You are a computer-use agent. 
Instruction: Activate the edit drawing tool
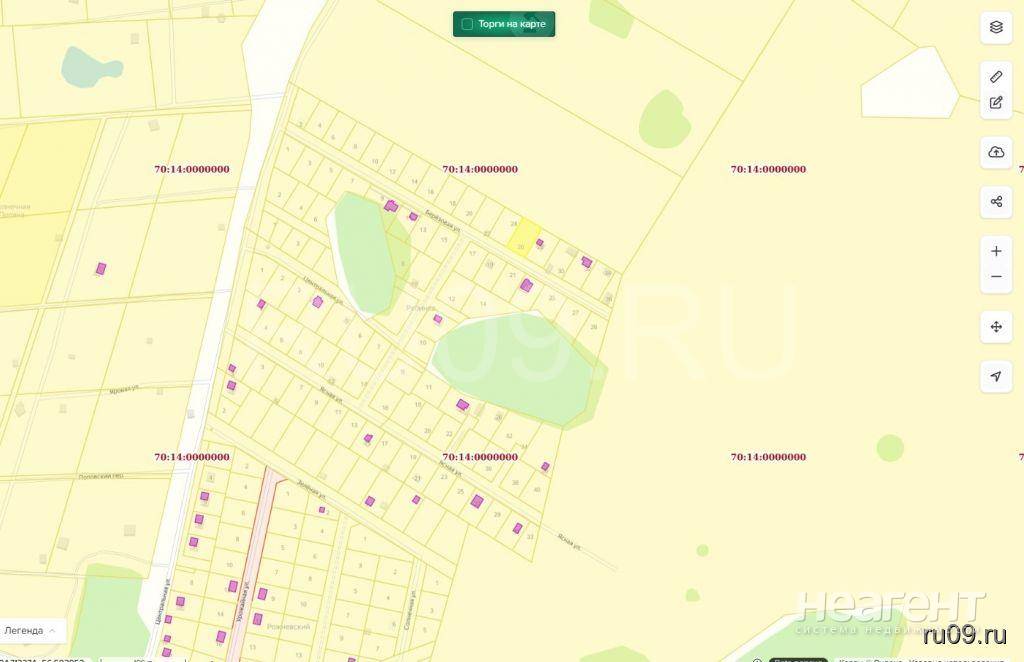[996, 102]
